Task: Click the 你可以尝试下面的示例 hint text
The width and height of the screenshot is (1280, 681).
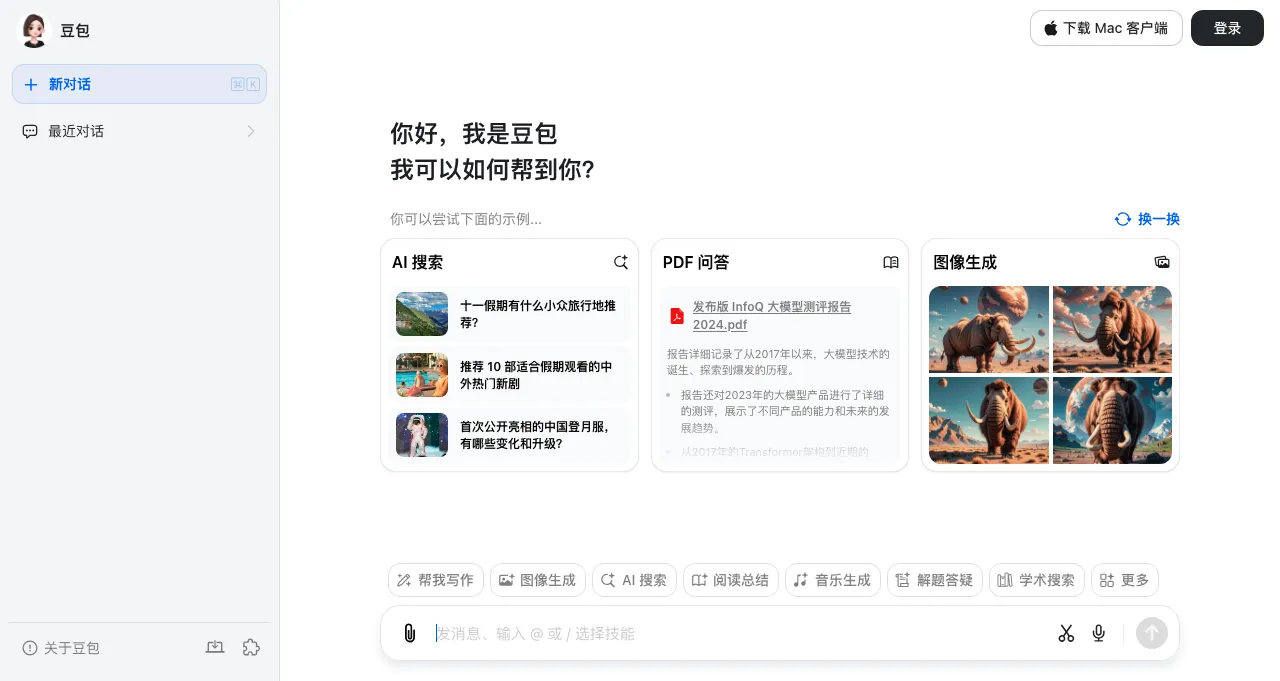Action: click(x=466, y=219)
